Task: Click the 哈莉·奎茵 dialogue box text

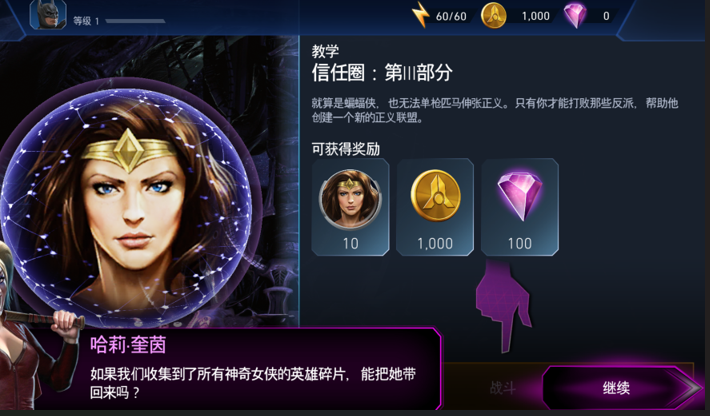Action: click(x=252, y=383)
